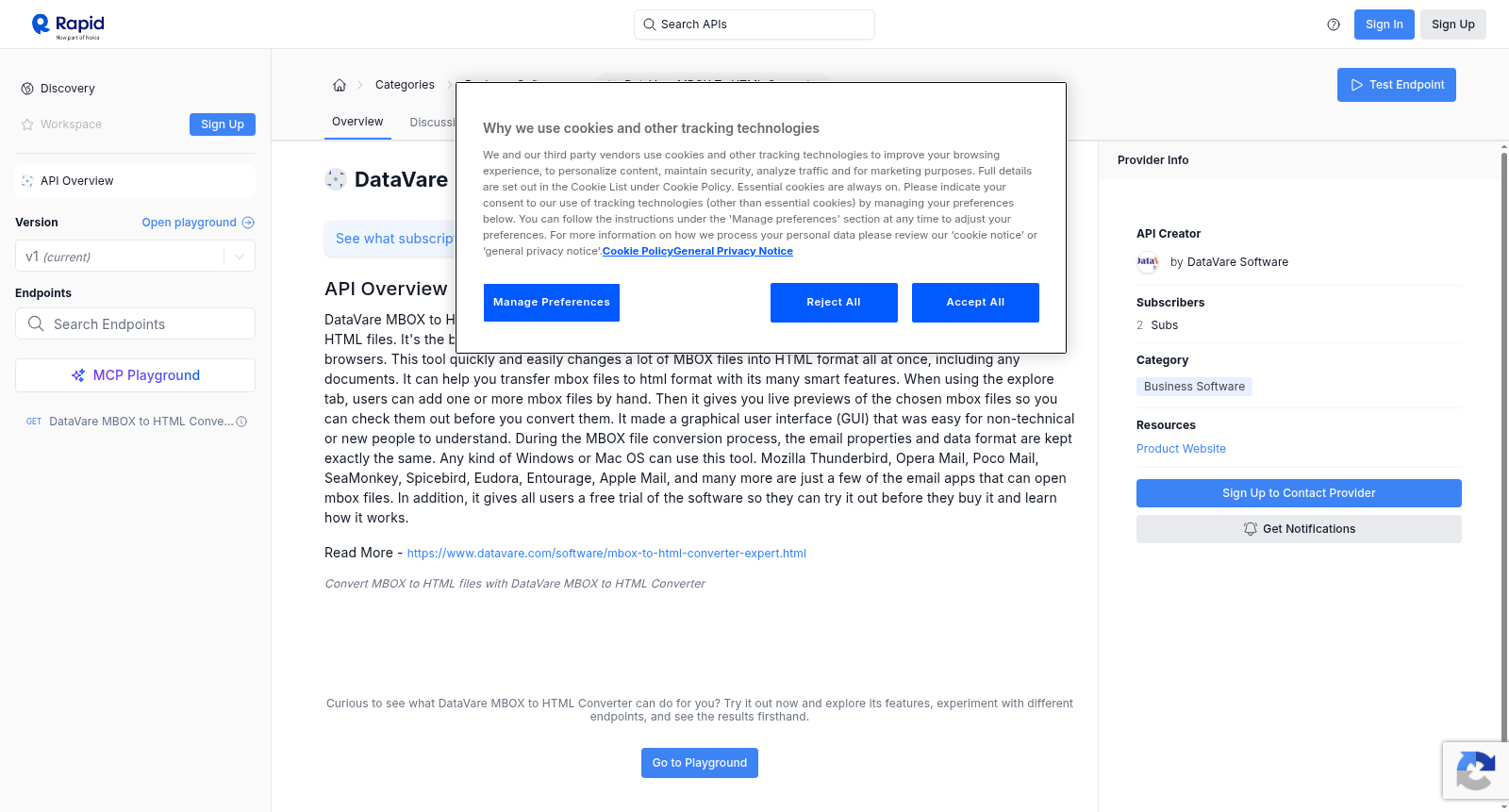Click the search icon in Search APIs

pyautogui.click(x=650, y=25)
